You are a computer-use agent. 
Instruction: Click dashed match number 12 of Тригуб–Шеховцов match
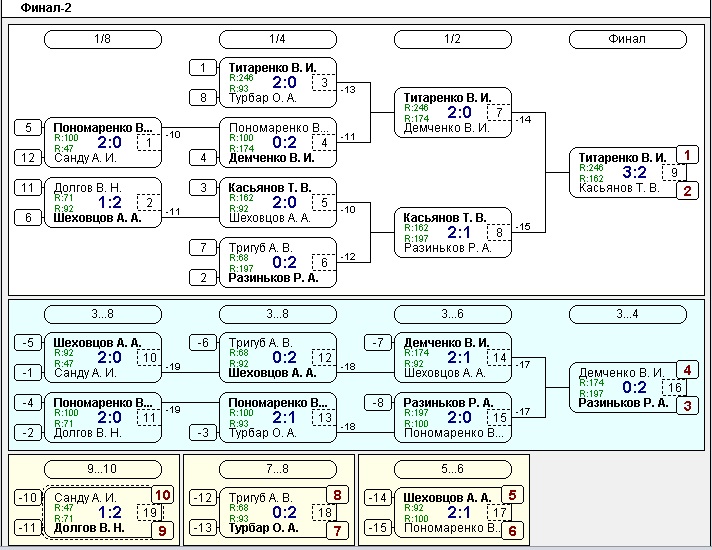[324, 357]
